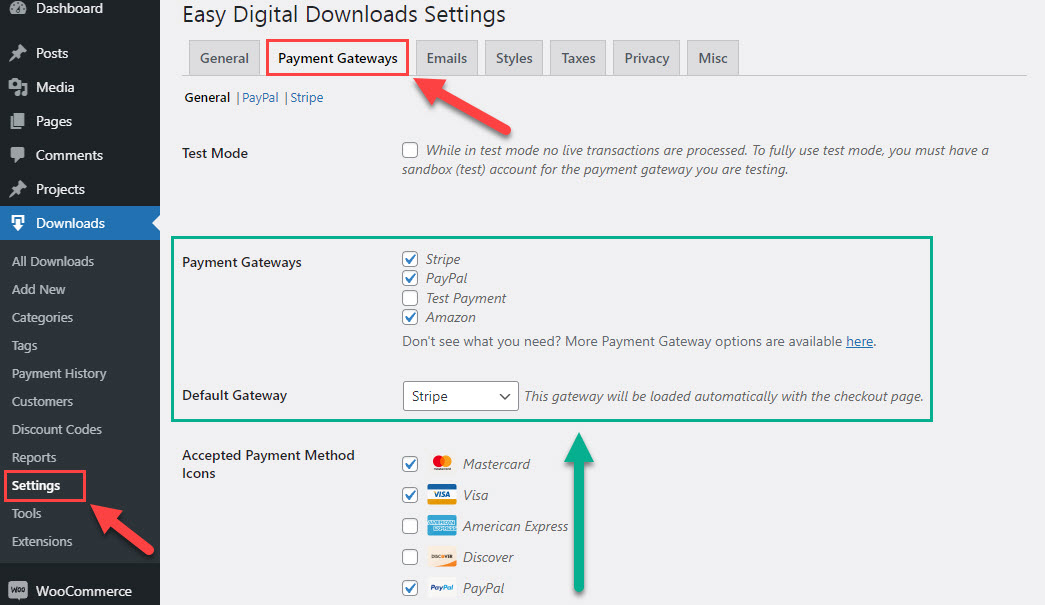The width and height of the screenshot is (1045, 605).
Task: Open the Customers submenu
Action: (x=42, y=401)
